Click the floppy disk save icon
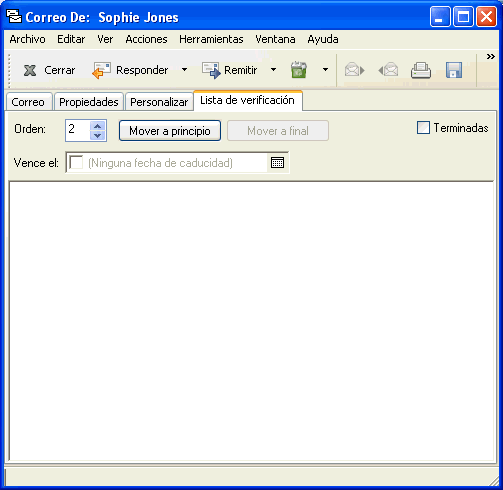Viewport: 503px width, 490px height. (454, 70)
